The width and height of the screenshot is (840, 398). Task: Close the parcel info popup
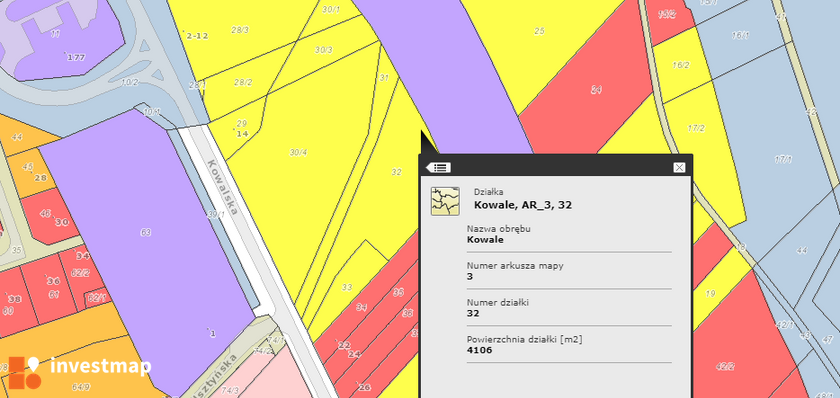tap(679, 168)
